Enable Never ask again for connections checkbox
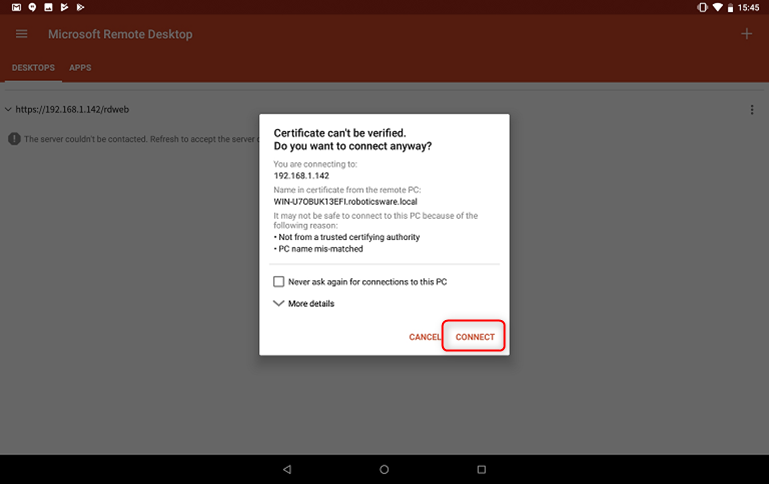Image resolution: width=769 pixels, height=484 pixels. point(279,281)
